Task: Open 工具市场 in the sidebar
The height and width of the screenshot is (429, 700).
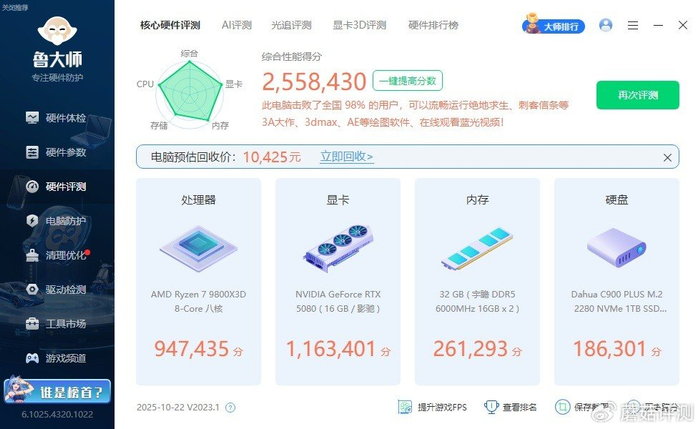Action: click(56, 324)
